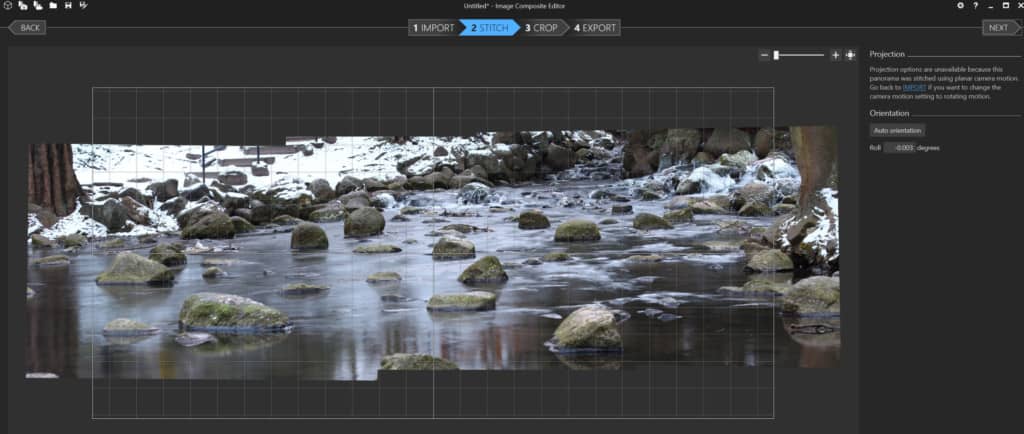
Task: Zoom in with the plus button
Action: click(x=836, y=55)
